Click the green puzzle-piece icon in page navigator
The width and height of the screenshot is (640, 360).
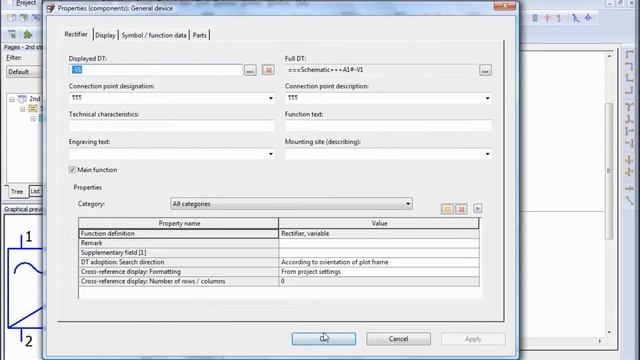[x=28, y=35]
